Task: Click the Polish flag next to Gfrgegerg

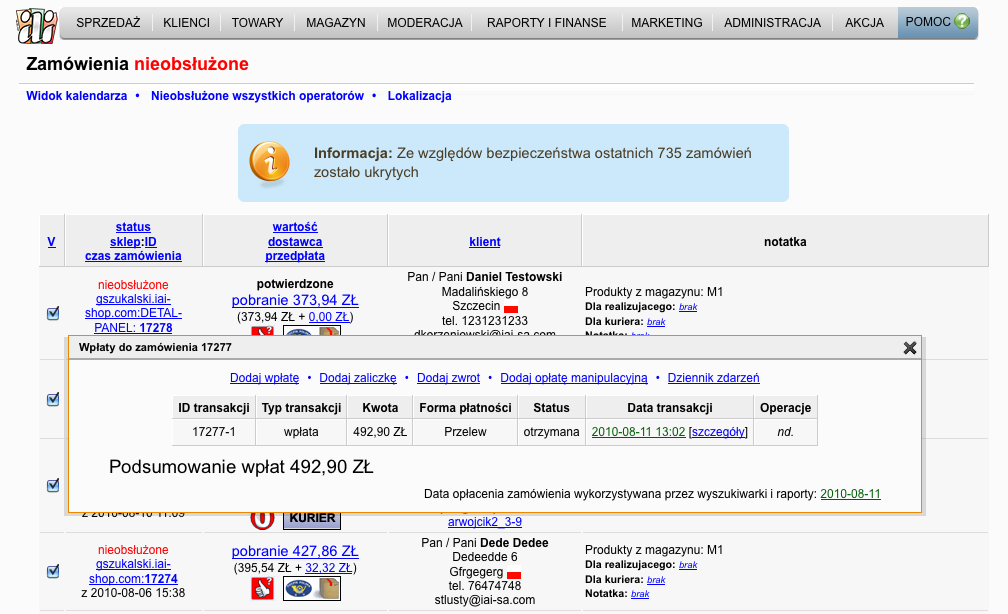Action: 514,575
